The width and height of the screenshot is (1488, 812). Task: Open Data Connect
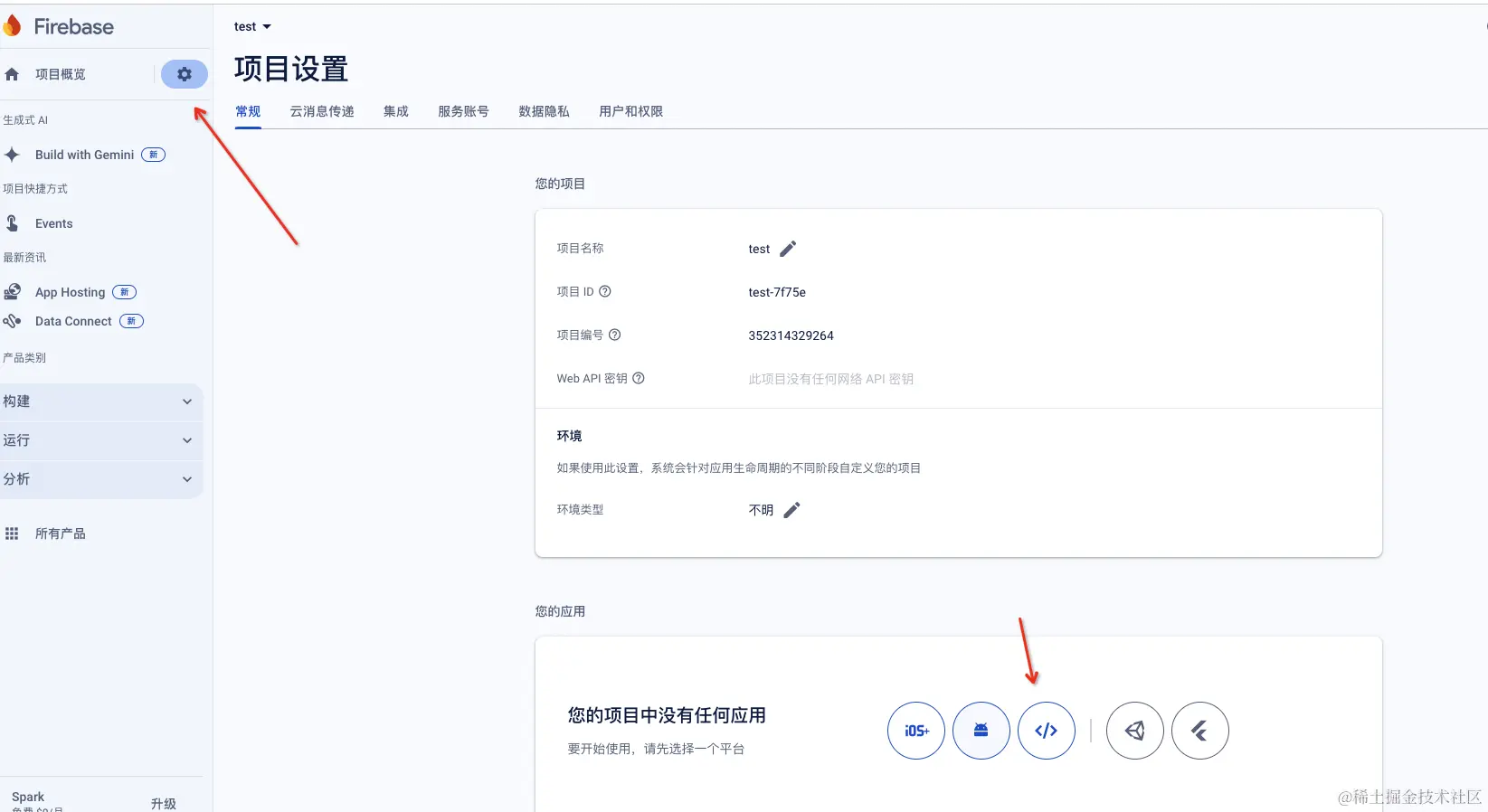(x=73, y=321)
